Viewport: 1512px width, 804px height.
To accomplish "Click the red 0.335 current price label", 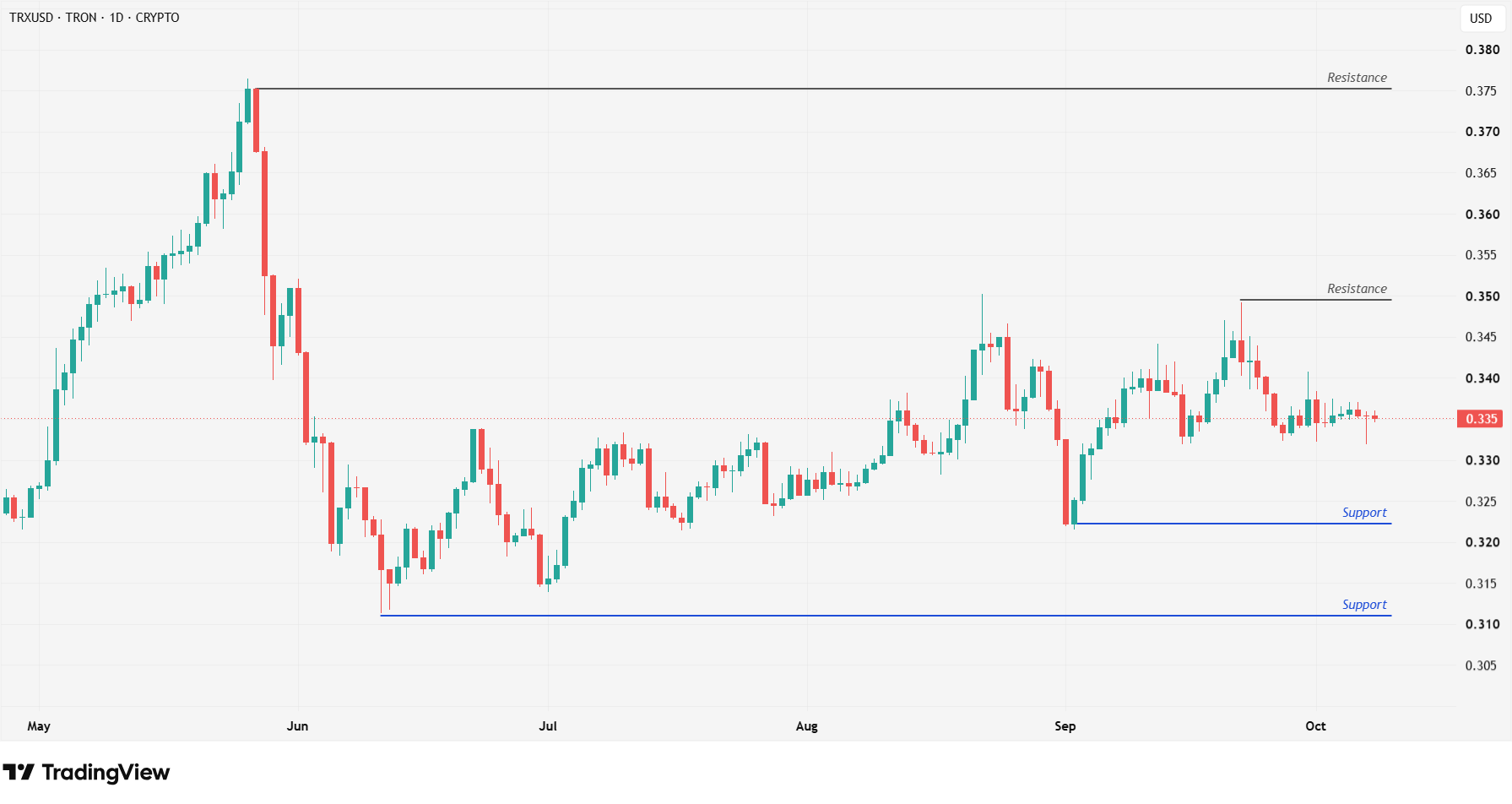I will click(x=1481, y=419).
